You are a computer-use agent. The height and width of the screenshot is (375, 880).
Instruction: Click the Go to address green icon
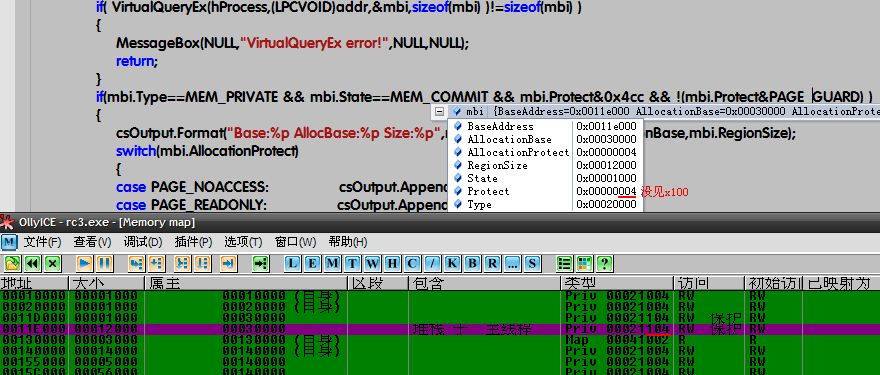(x=260, y=263)
